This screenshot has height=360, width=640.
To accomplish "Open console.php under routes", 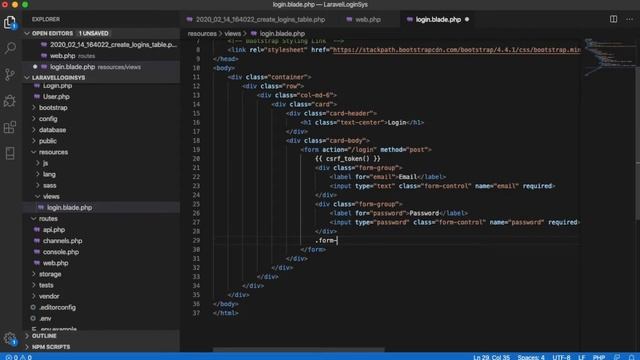I will coord(60,252).
